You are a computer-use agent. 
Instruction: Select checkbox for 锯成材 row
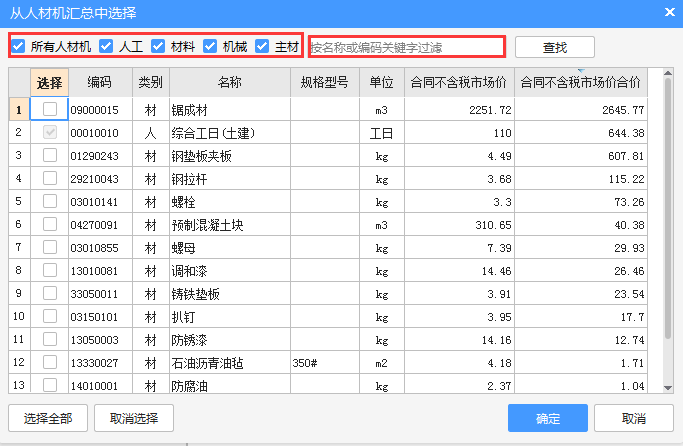pos(50,109)
